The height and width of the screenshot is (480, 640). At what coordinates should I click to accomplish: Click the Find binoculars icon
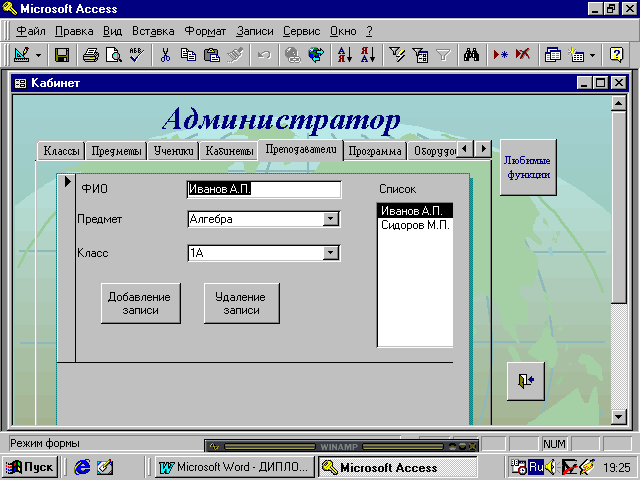[x=474, y=55]
